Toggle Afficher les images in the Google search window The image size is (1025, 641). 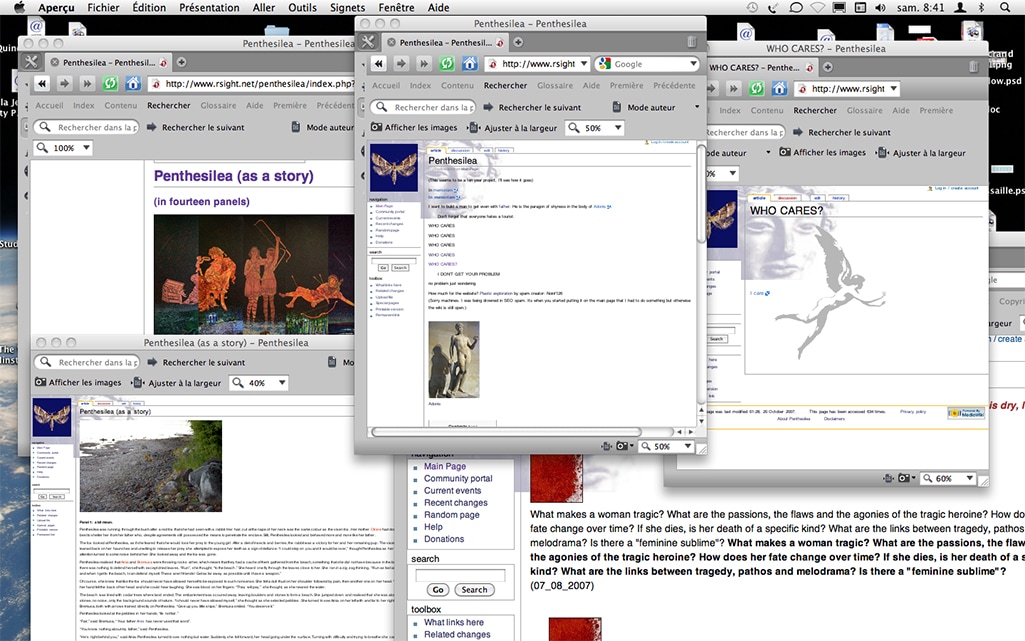click(414, 127)
